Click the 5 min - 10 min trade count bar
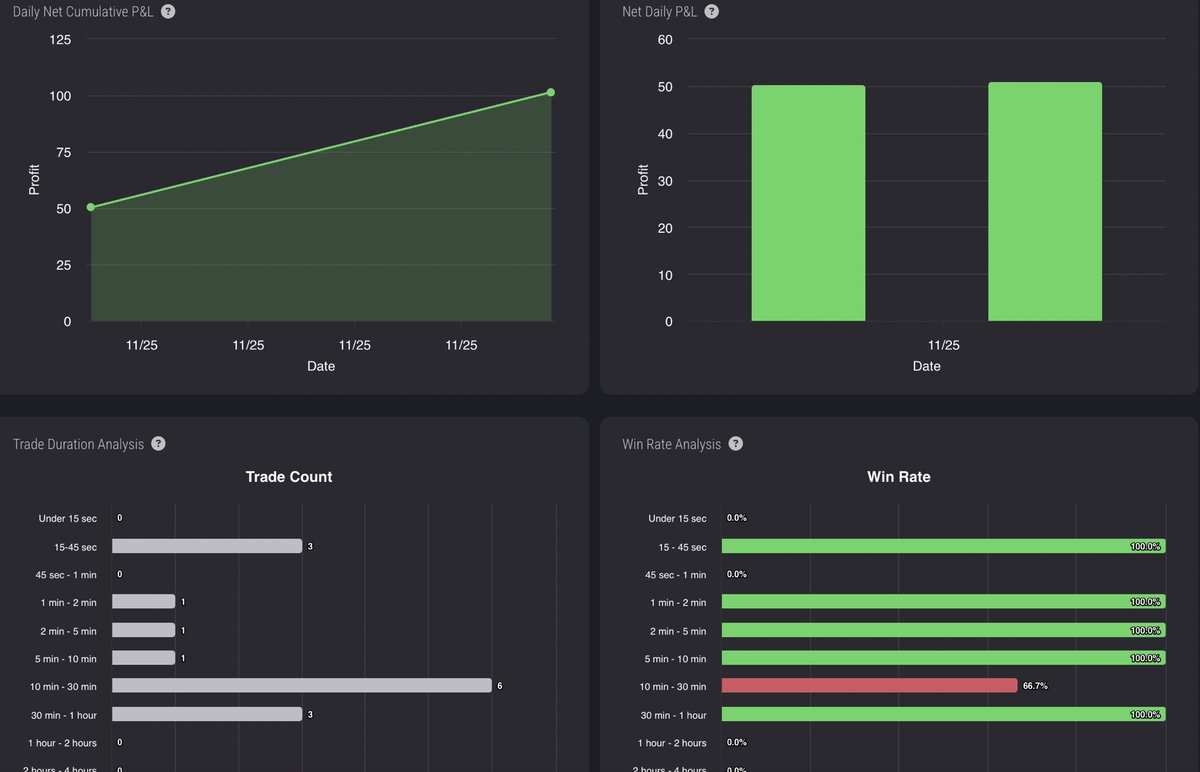 pos(143,658)
